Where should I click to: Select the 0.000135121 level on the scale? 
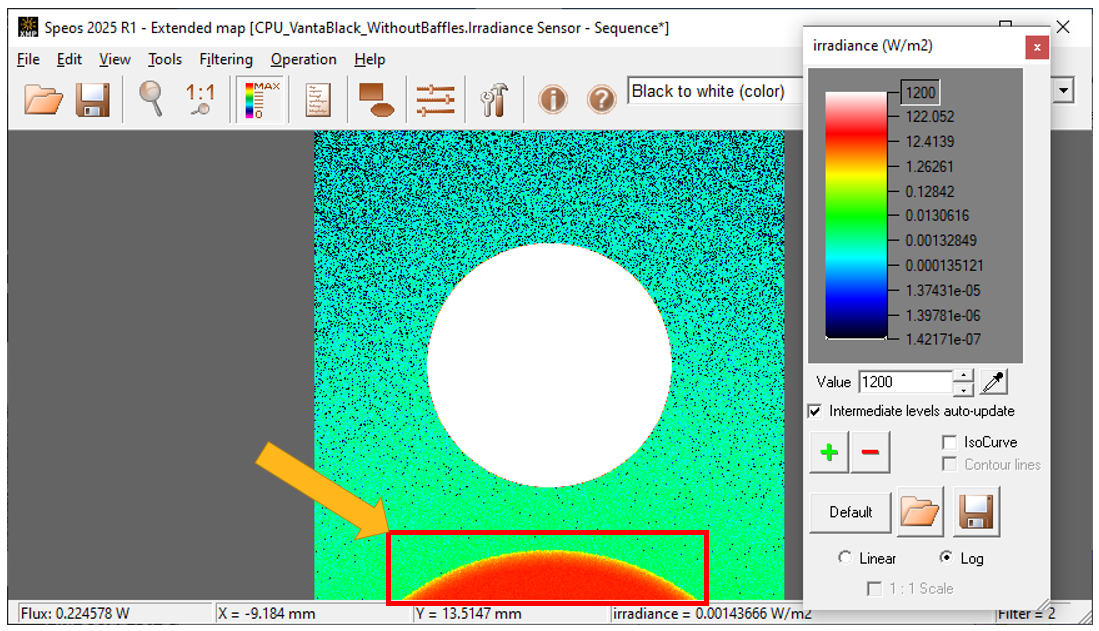(944, 266)
